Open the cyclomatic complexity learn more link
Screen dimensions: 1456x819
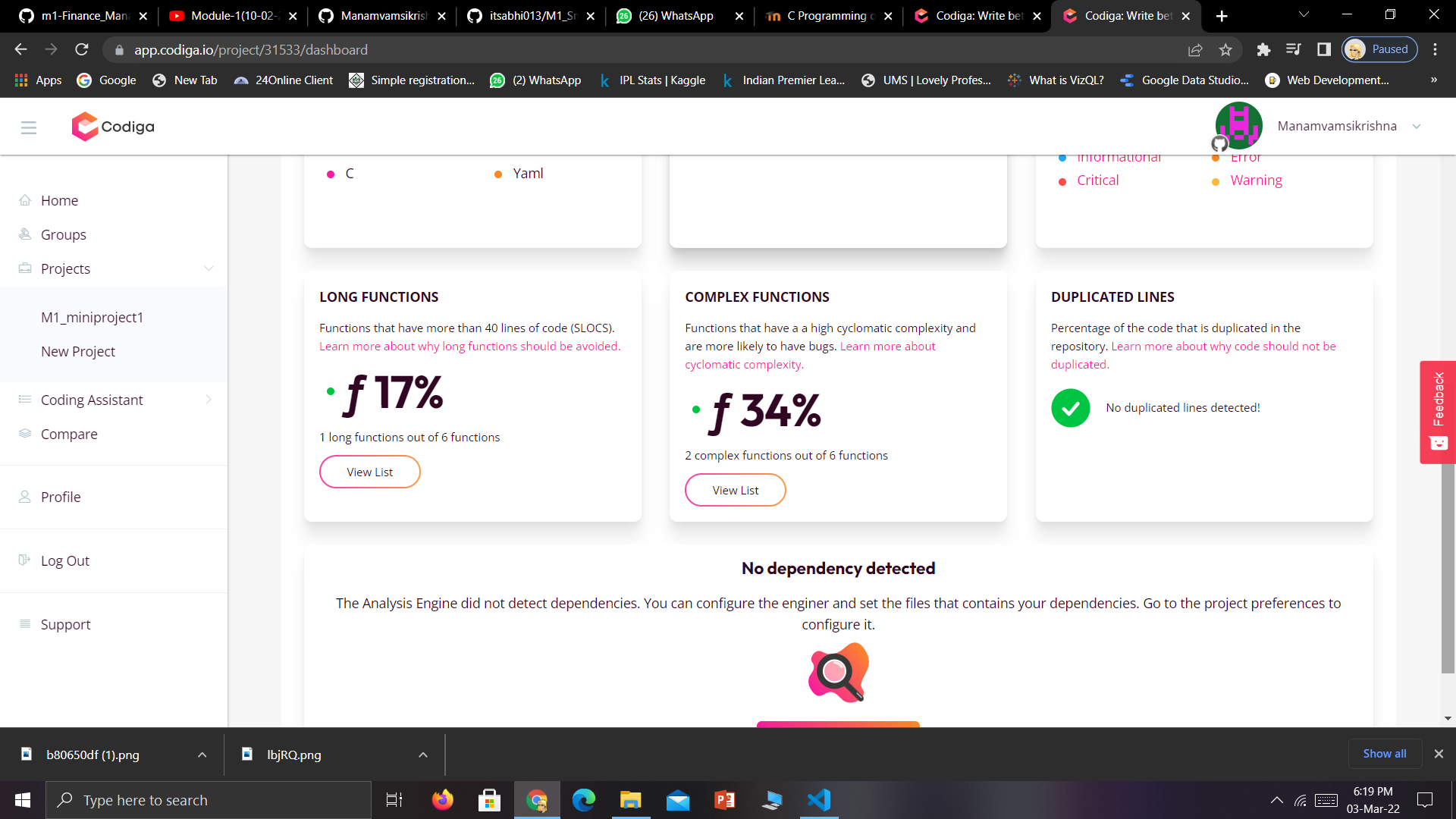810,356
